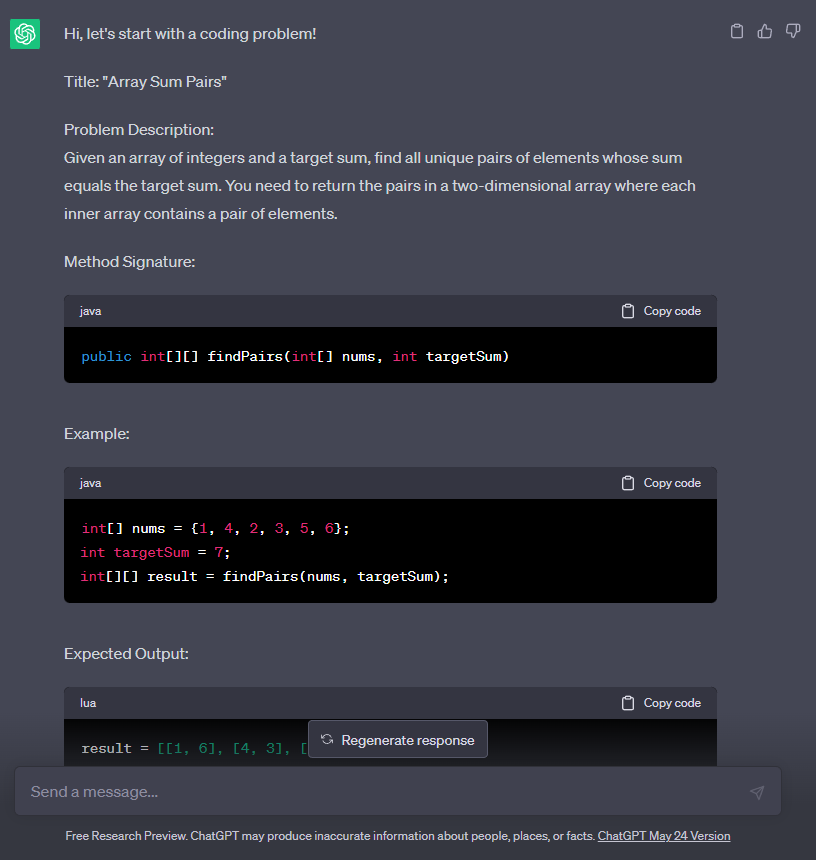Click the result output line in the lua block
The image size is (816, 860).
[x=180, y=748]
